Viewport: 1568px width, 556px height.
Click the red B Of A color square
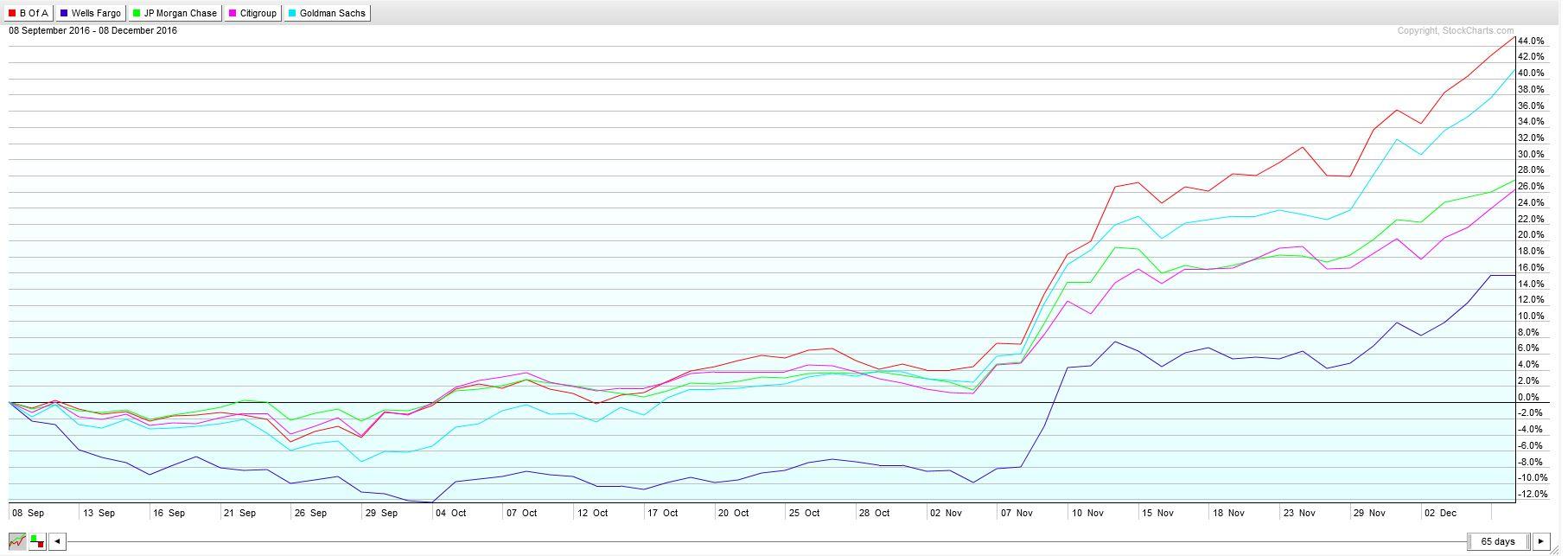12,13
